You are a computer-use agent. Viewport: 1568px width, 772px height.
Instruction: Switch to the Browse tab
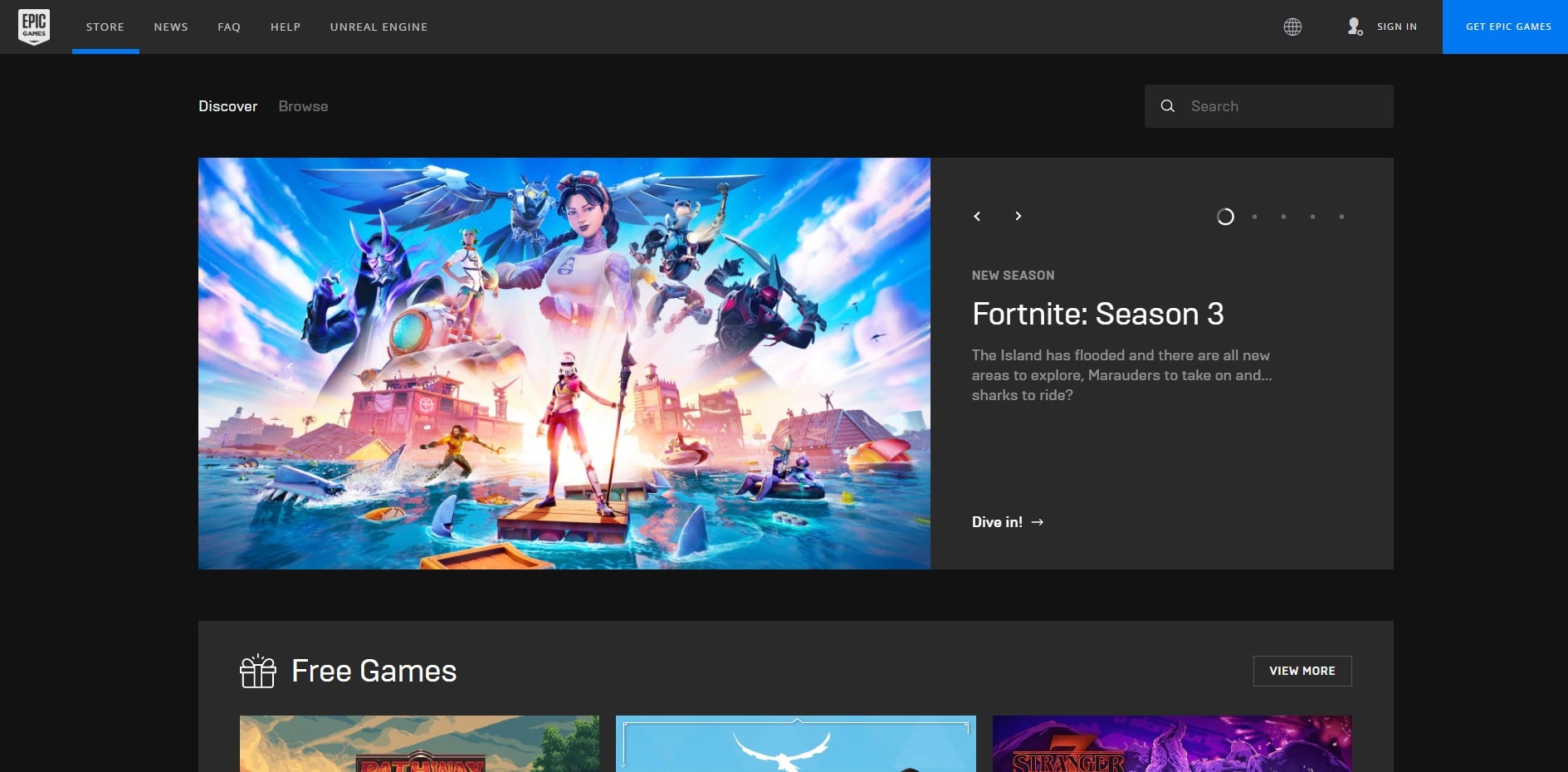pos(303,106)
